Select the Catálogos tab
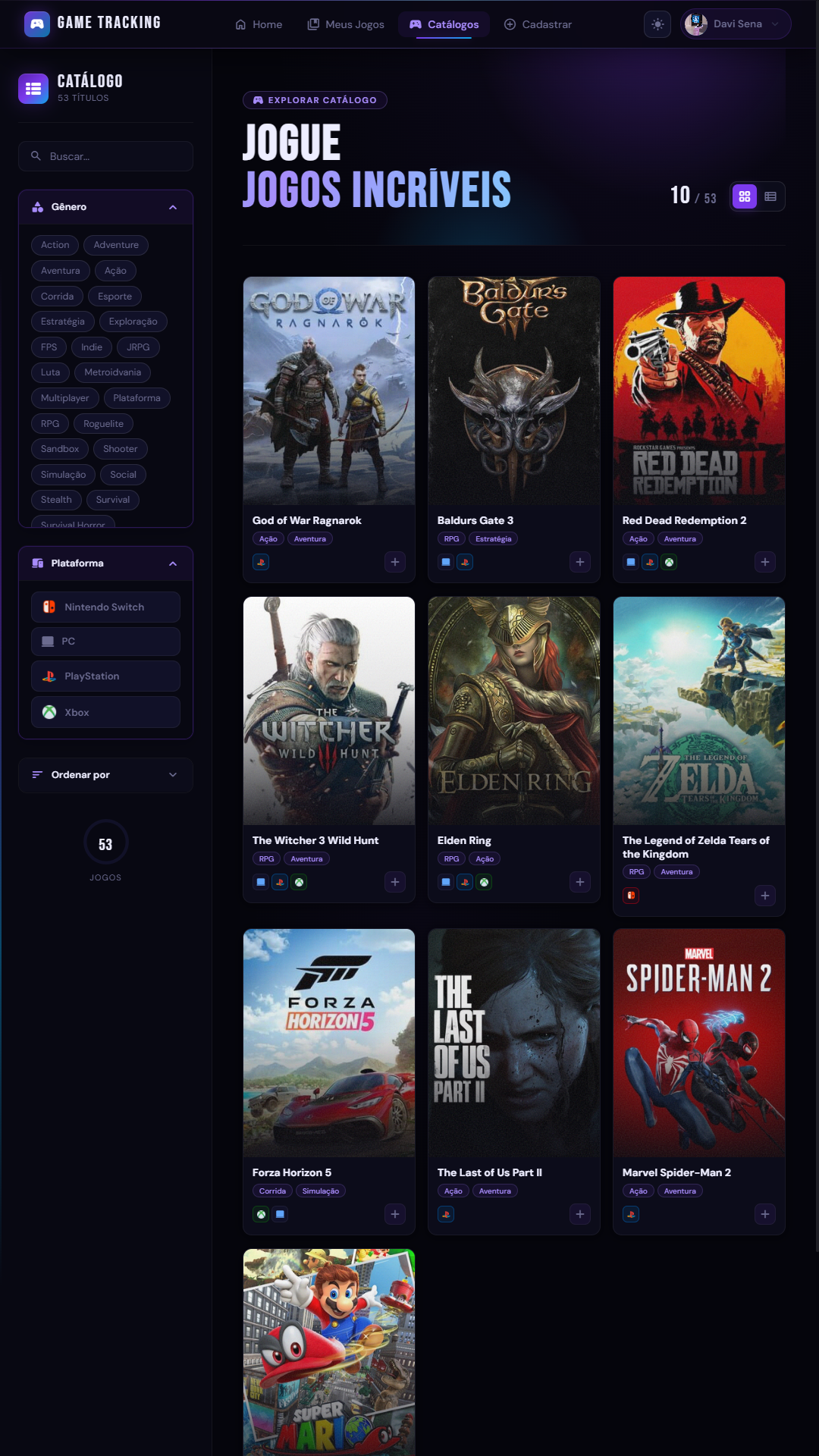Screen dimensions: 819x1456 pyautogui.click(x=444, y=24)
